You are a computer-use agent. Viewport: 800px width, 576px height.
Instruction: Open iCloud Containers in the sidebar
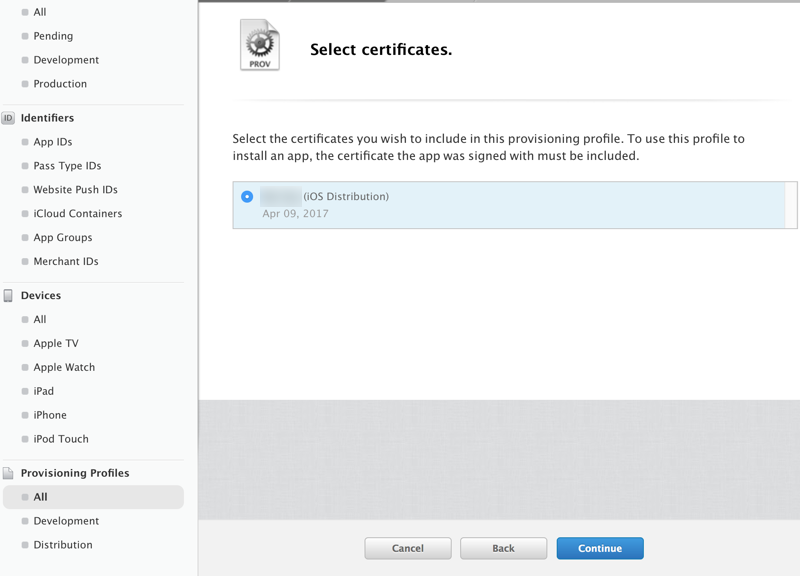click(77, 214)
